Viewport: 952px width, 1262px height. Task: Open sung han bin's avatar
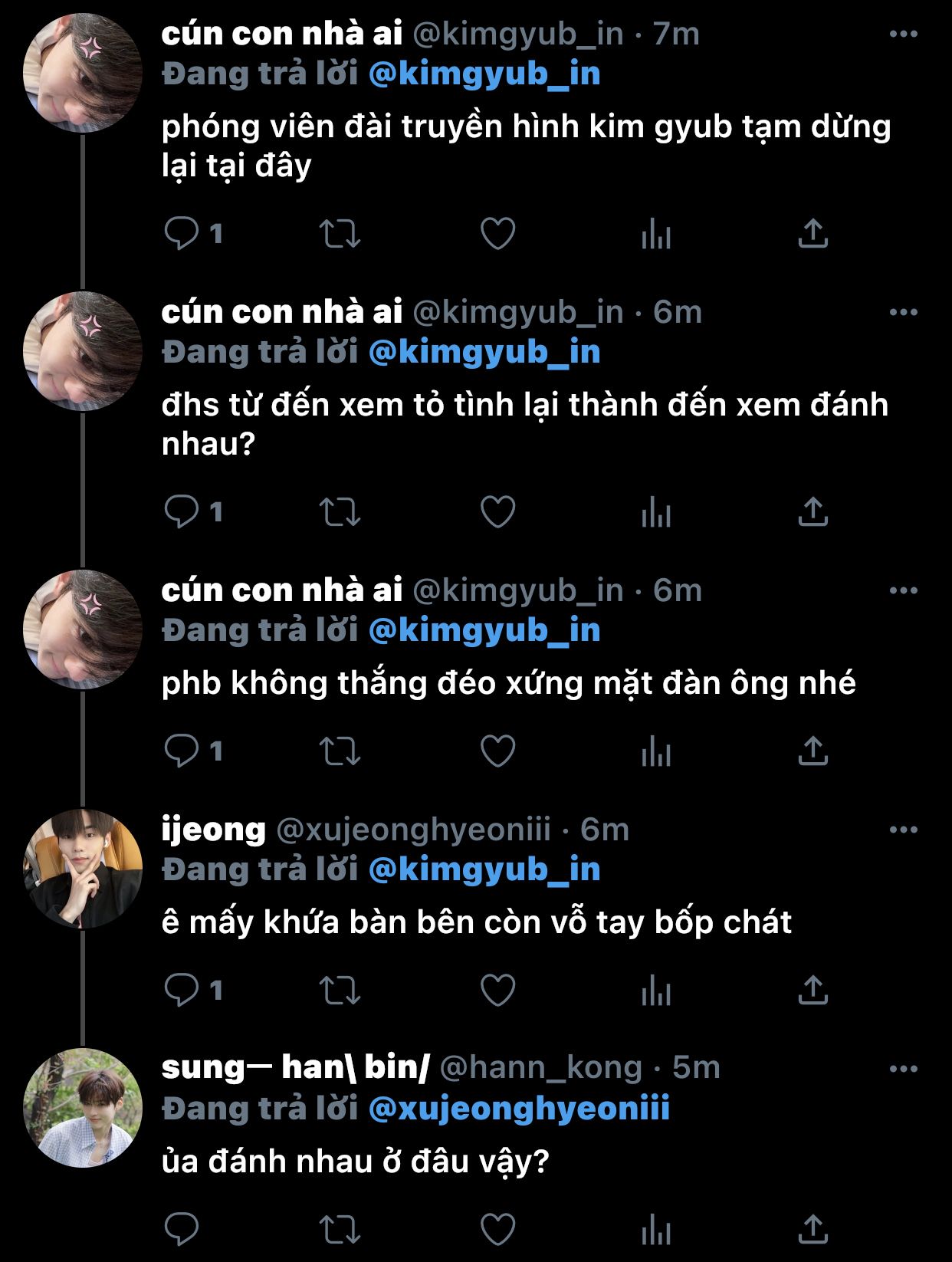pyautogui.click(x=83, y=1107)
